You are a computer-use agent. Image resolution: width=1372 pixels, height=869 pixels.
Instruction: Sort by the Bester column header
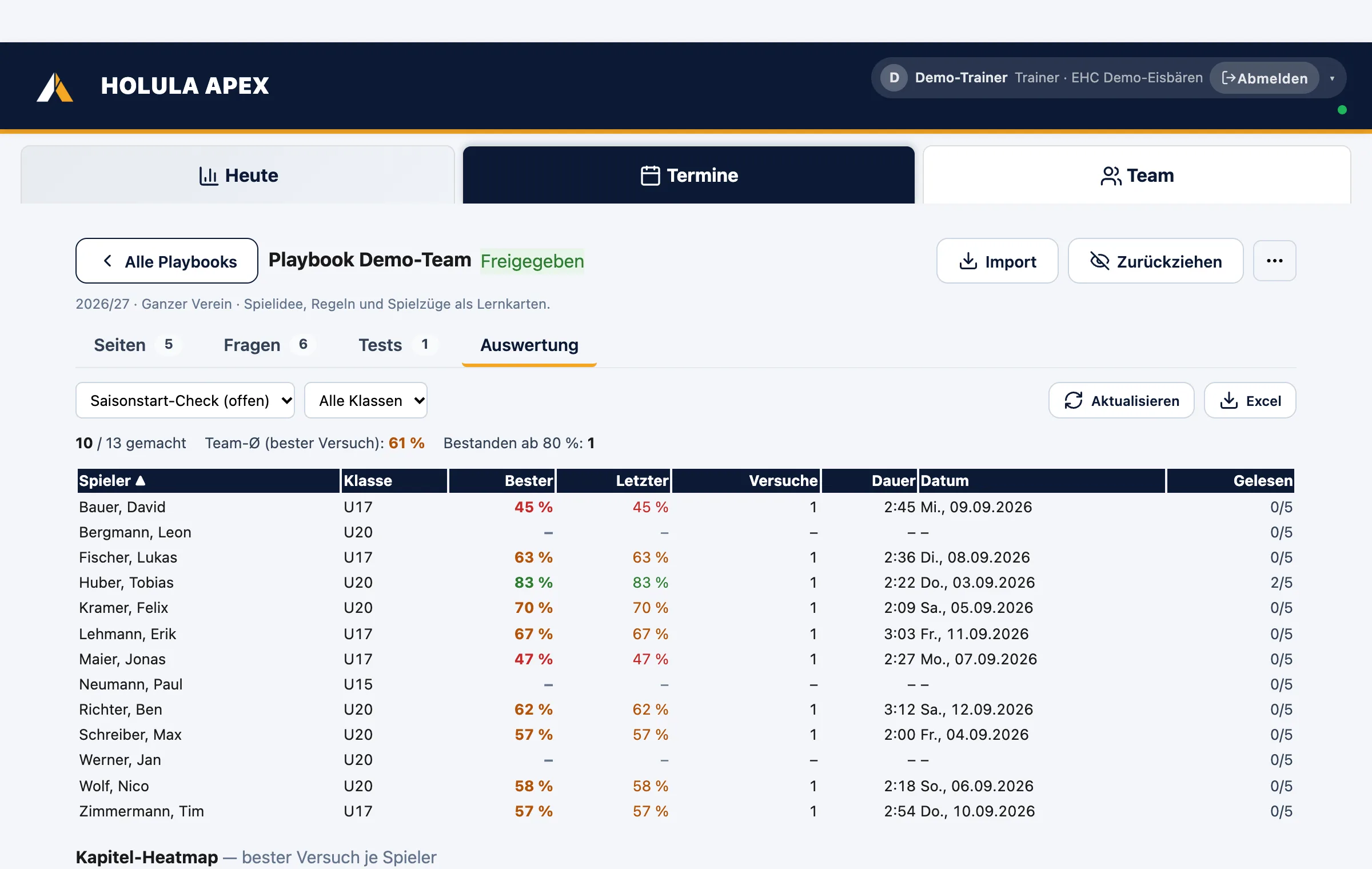click(501, 481)
